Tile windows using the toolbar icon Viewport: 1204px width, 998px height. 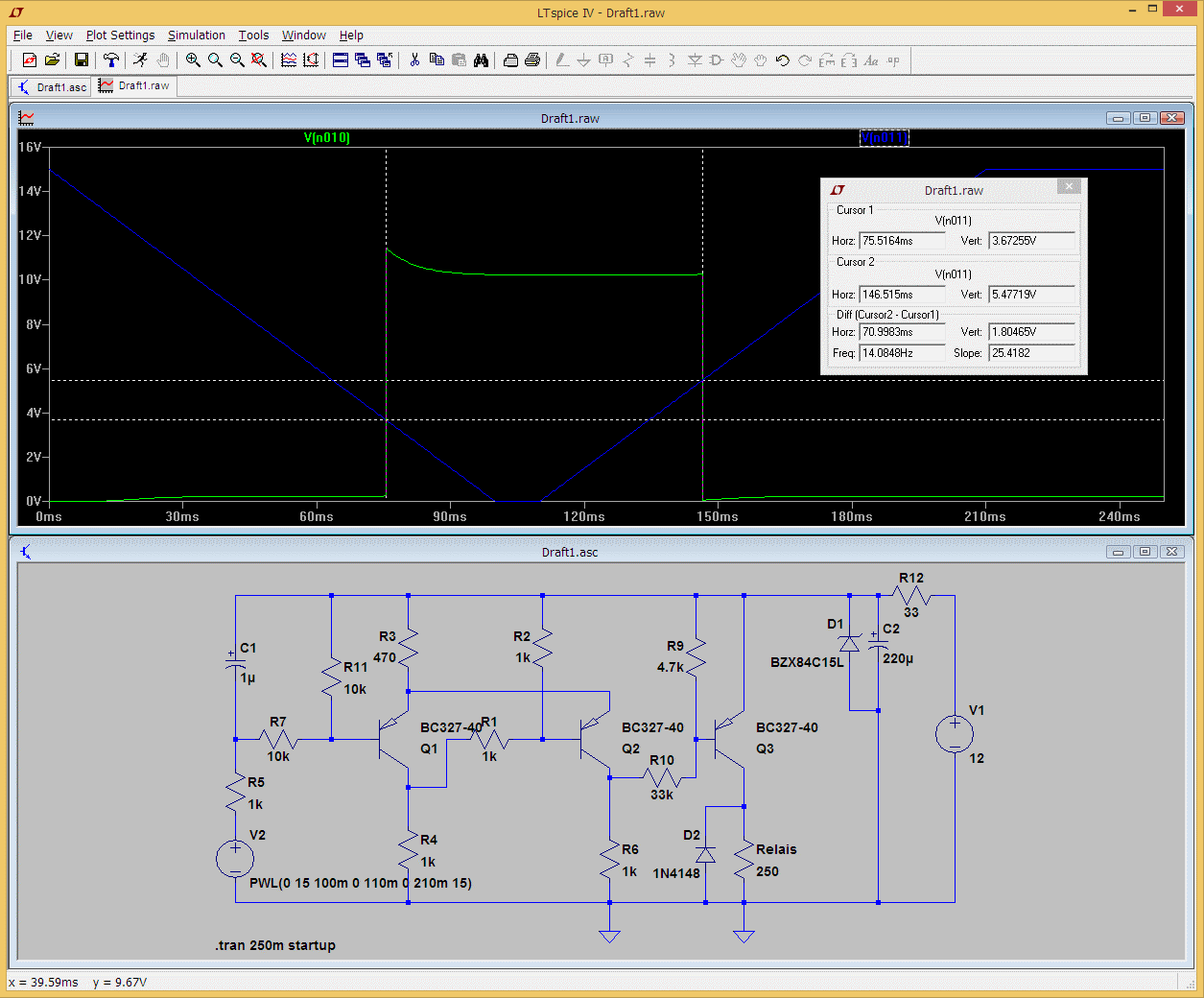(341, 59)
